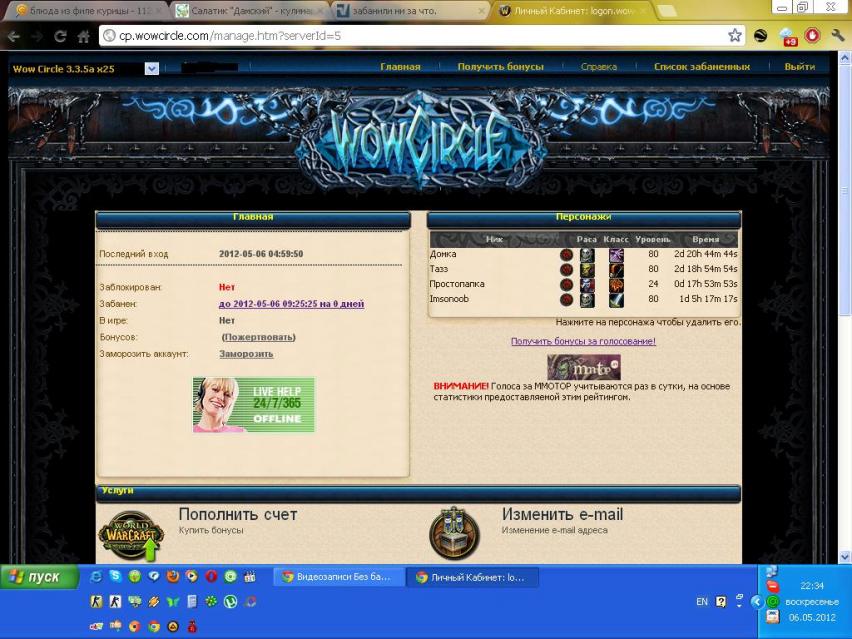
Task: Open Chrome's wrench settings menu
Action: pos(838,35)
